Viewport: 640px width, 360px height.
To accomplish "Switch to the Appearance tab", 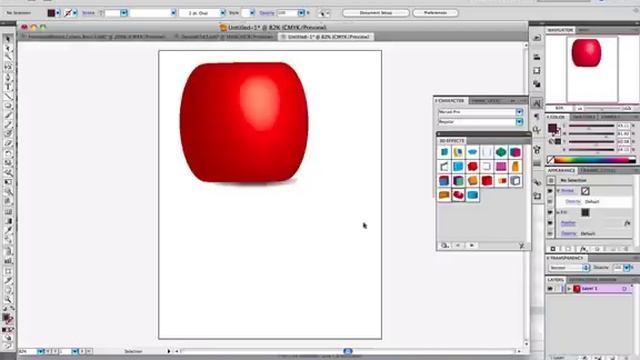I will pos(561,170).
